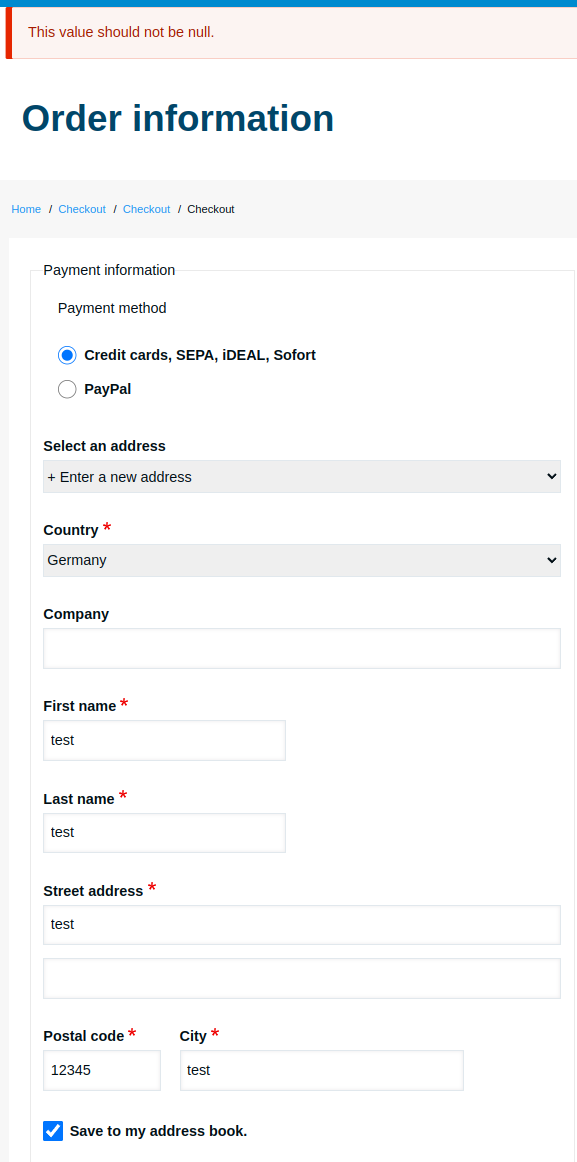Open second Checkout breadcrumb link
The height and width of the screenshot is (1162, 577).
(x=147, y=209)
